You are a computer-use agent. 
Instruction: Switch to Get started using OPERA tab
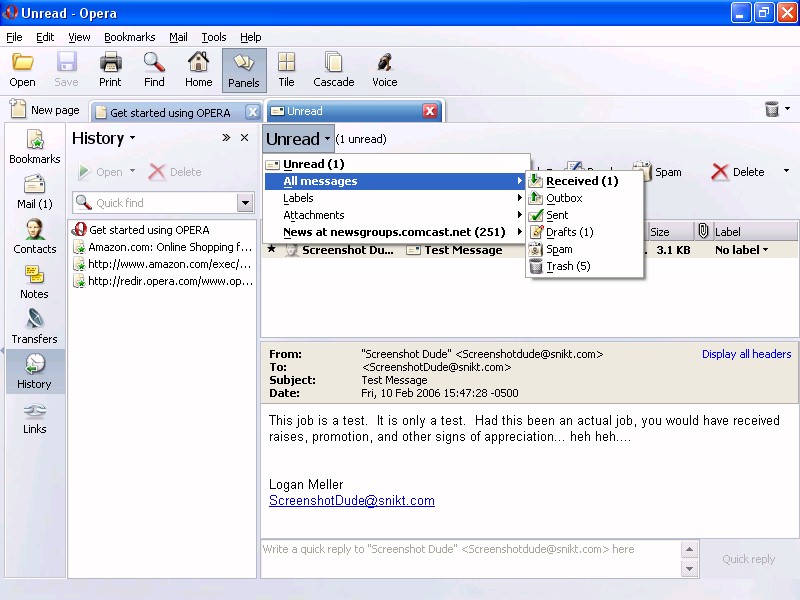pos(169,112)
